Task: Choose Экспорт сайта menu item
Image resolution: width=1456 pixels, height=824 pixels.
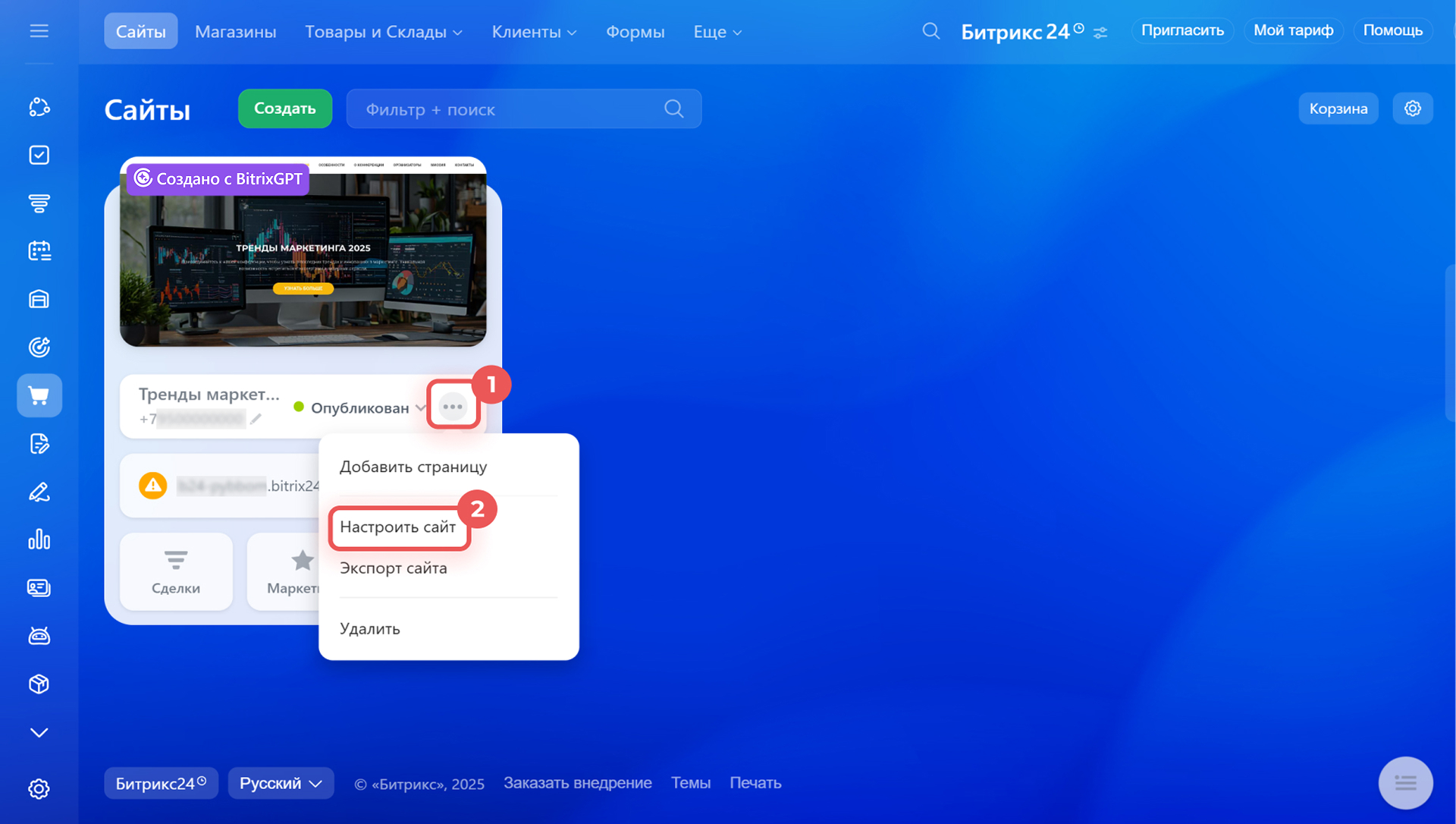Action: 393,568
